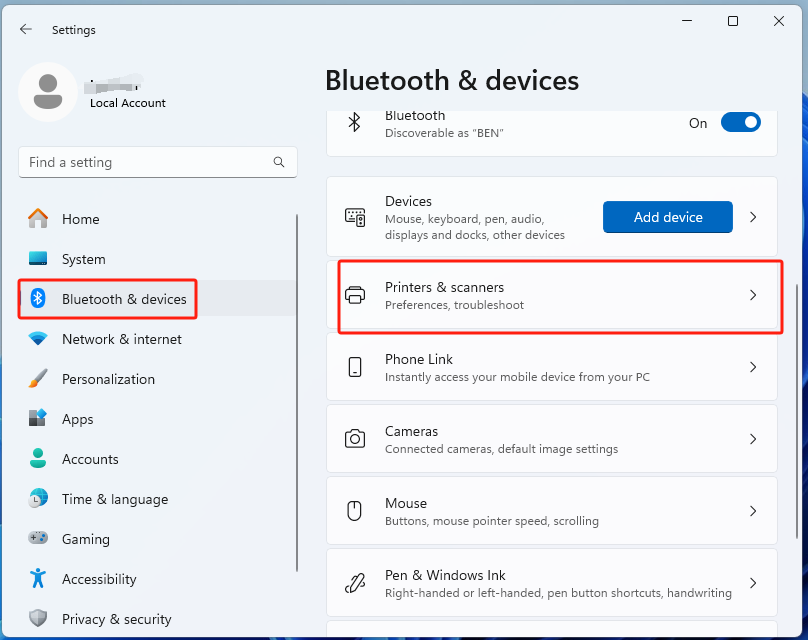This screenshot has width=808, height=640.
Task: Click the Add device button
Action: 668,217
